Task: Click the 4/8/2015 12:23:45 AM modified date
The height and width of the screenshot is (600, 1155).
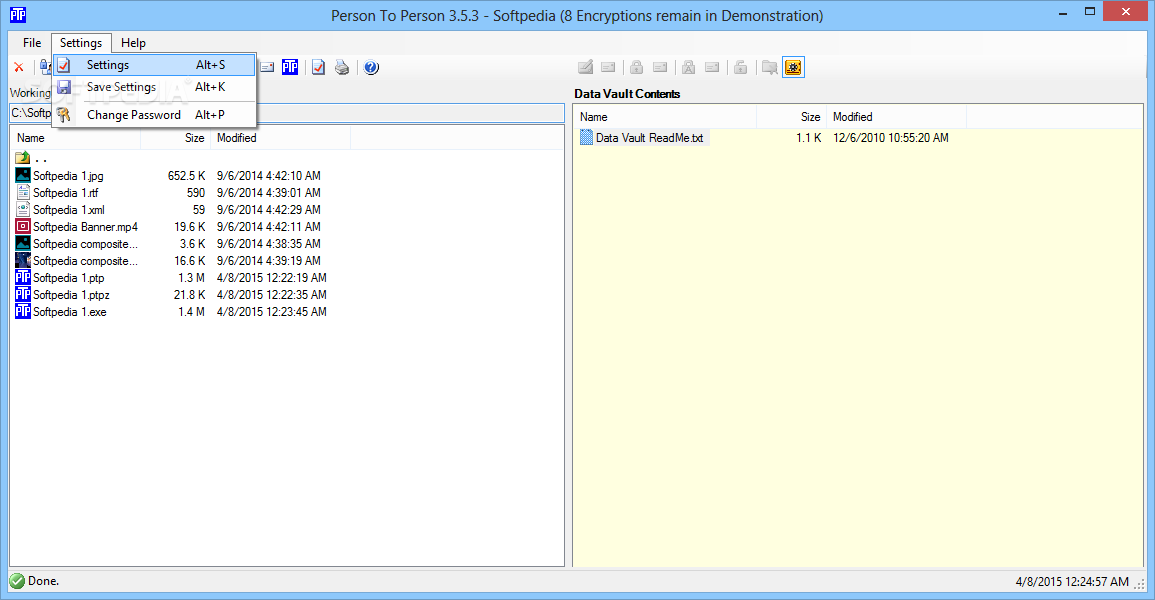Action: 272,311
